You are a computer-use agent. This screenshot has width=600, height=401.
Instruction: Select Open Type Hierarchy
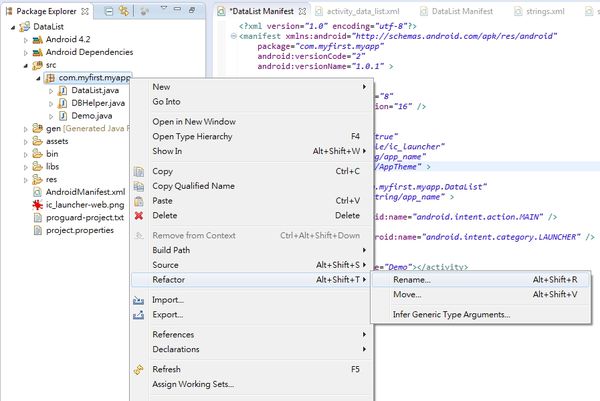(253, 137)
